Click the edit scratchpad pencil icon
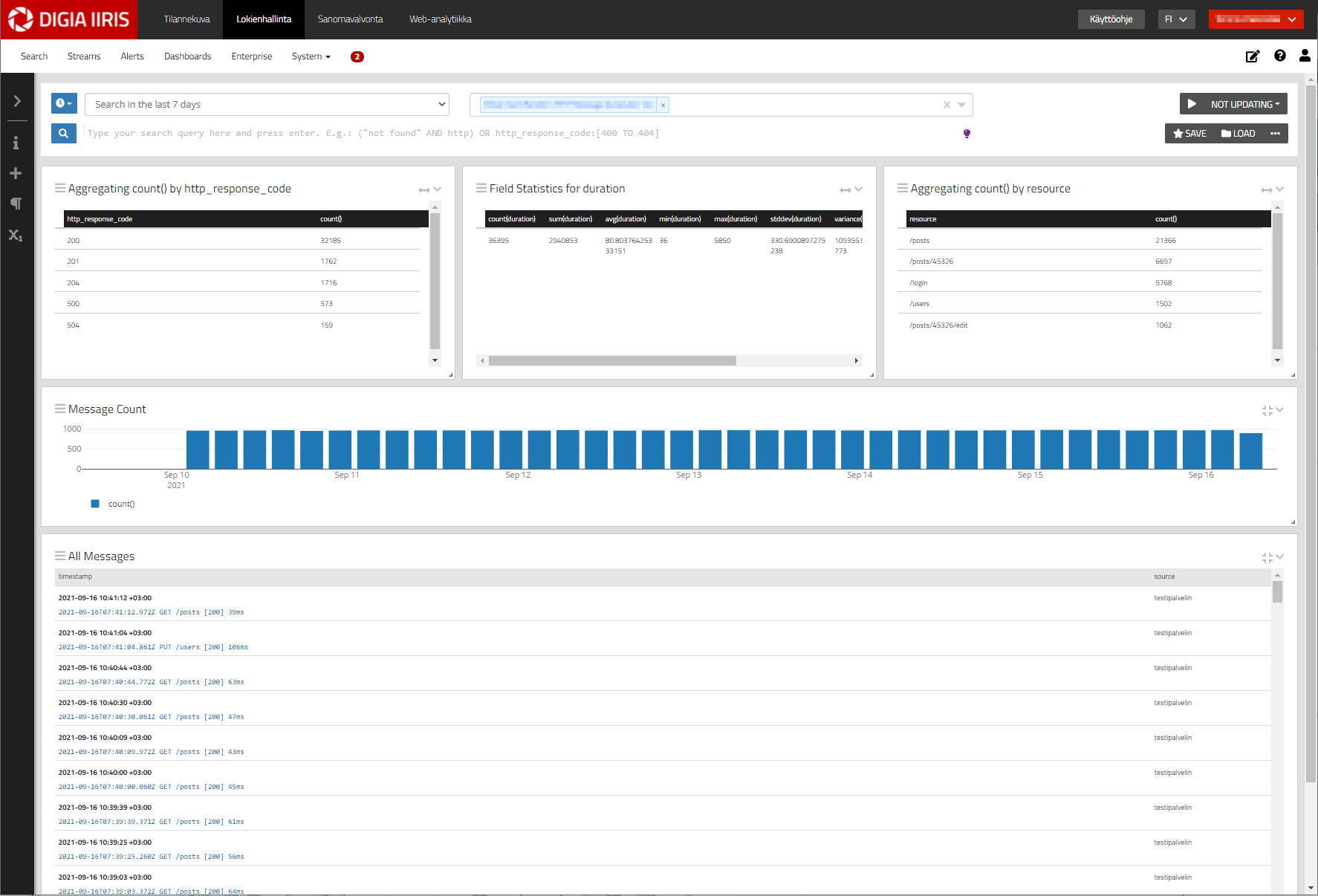Viewport: 1318px width, 896px height. pos(1253,56)
